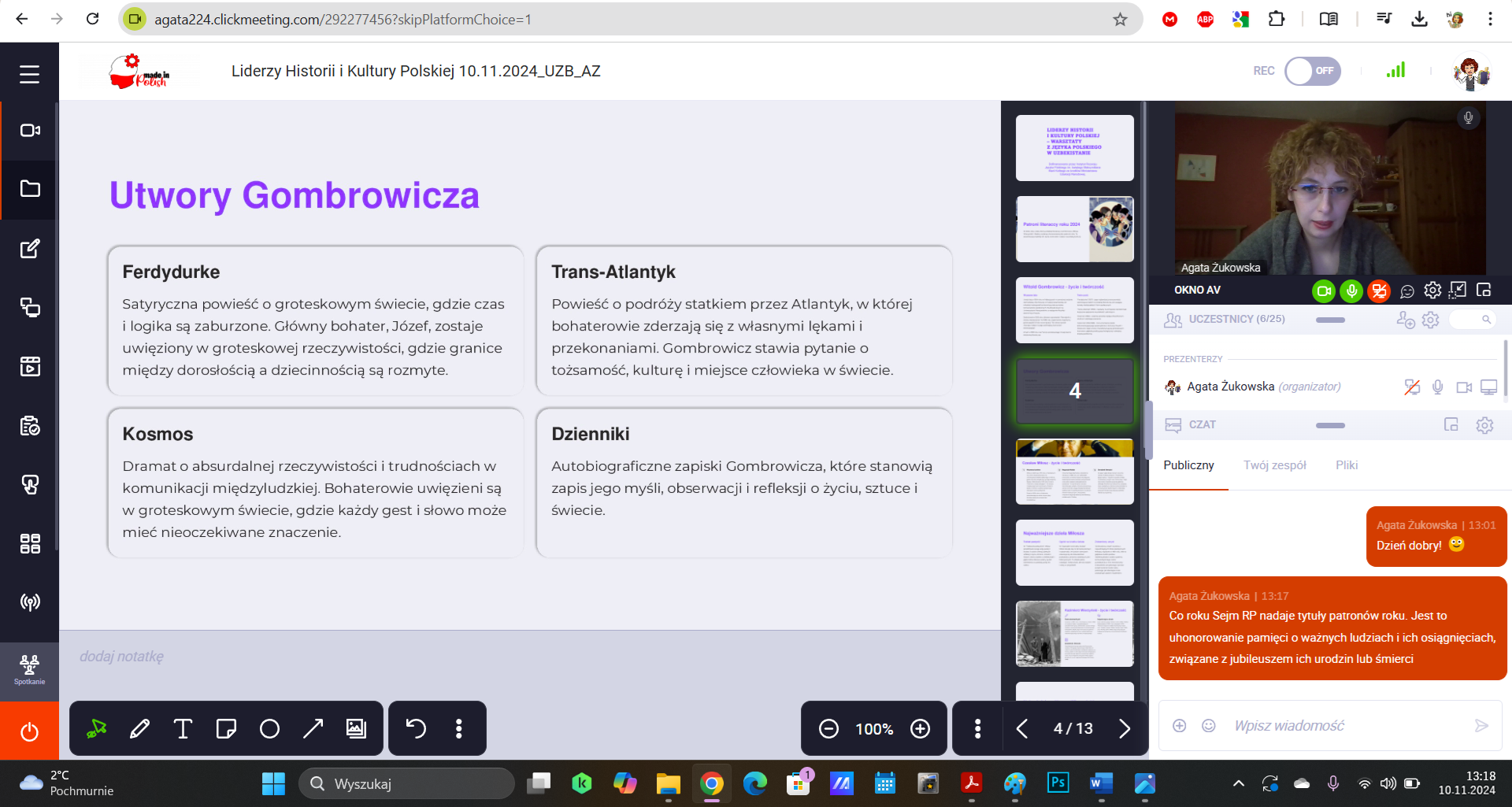Check the green connection signal indicator
The image size is (1512, 807).
[x=1395, y=70]
